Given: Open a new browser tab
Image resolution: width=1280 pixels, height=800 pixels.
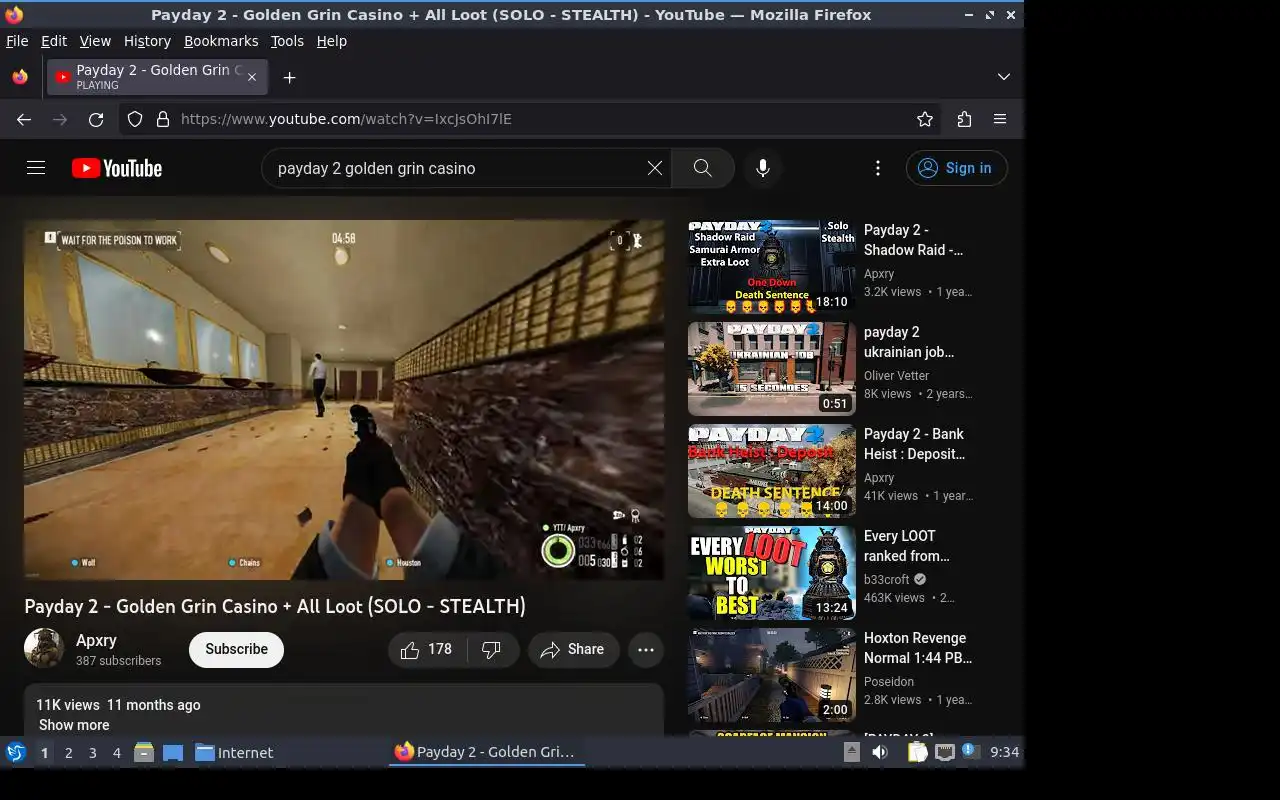Looking at the screenshot, I should click(289, 77).
